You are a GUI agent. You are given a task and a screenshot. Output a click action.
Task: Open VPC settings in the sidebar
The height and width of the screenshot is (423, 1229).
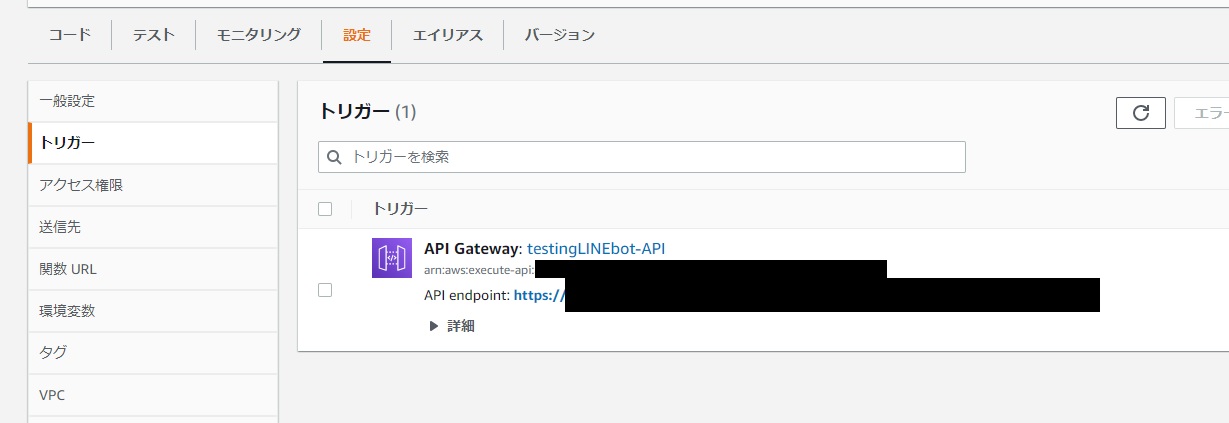pos(52,395)
